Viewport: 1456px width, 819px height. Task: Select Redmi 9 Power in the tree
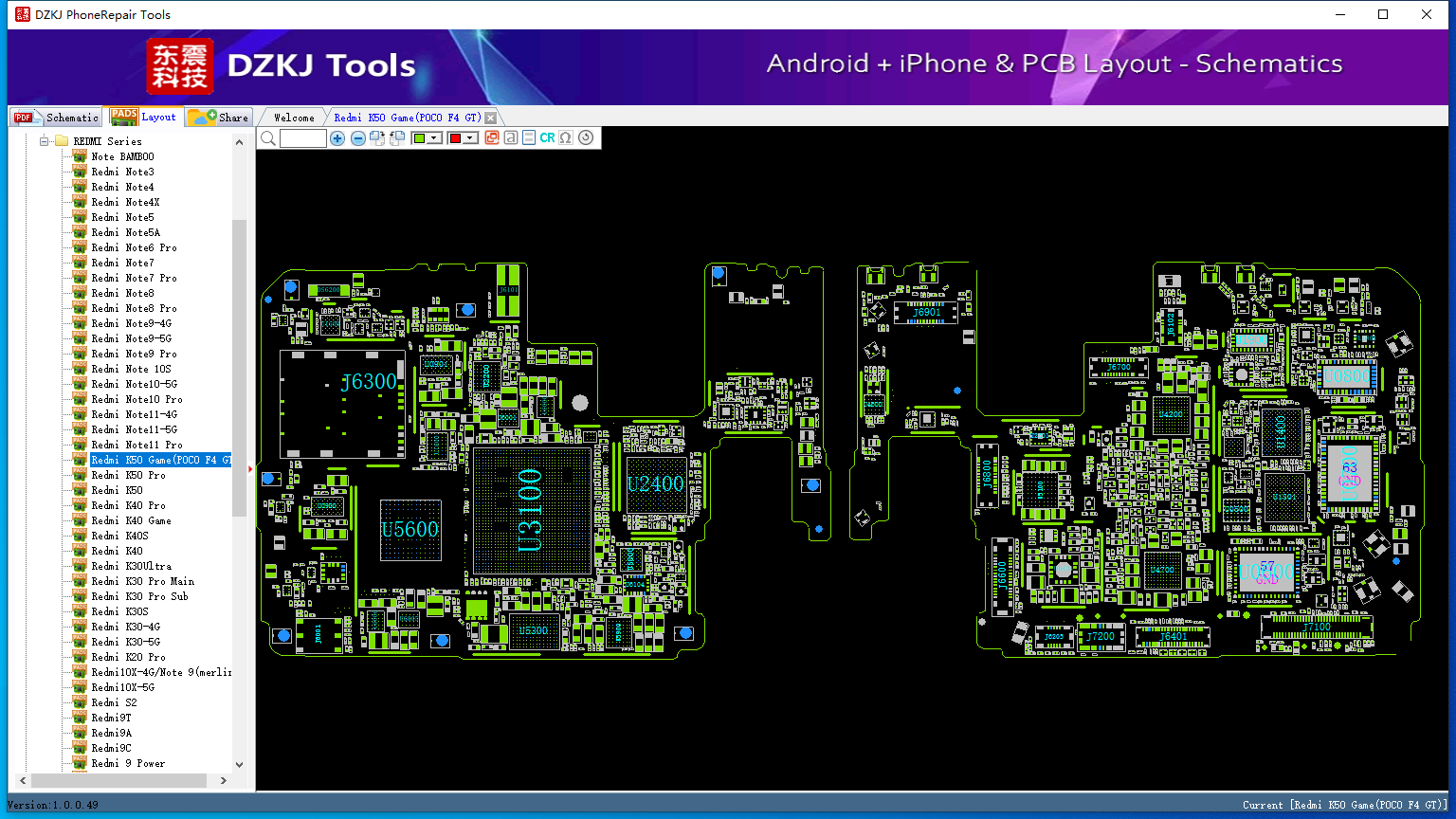pyautogui.click(x=129, y=763)
